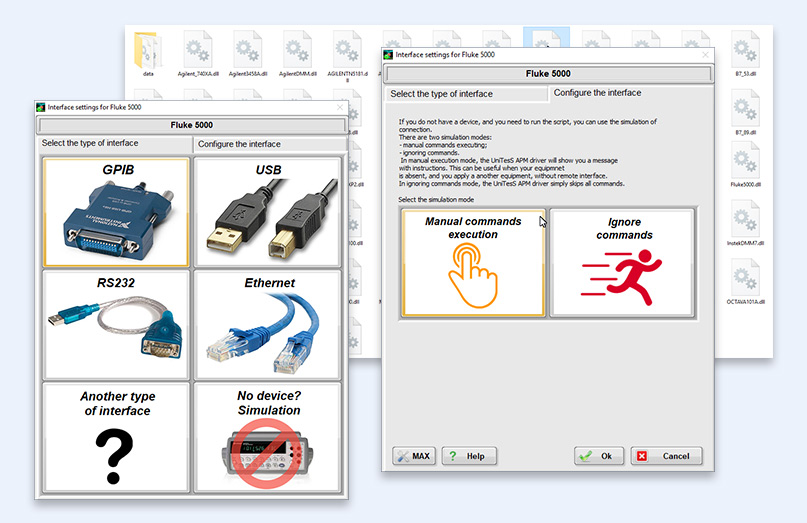Viewport: 807px width, 523px height.
Task: Click app icon in left dialog title bar
Action: click(41, 107)
